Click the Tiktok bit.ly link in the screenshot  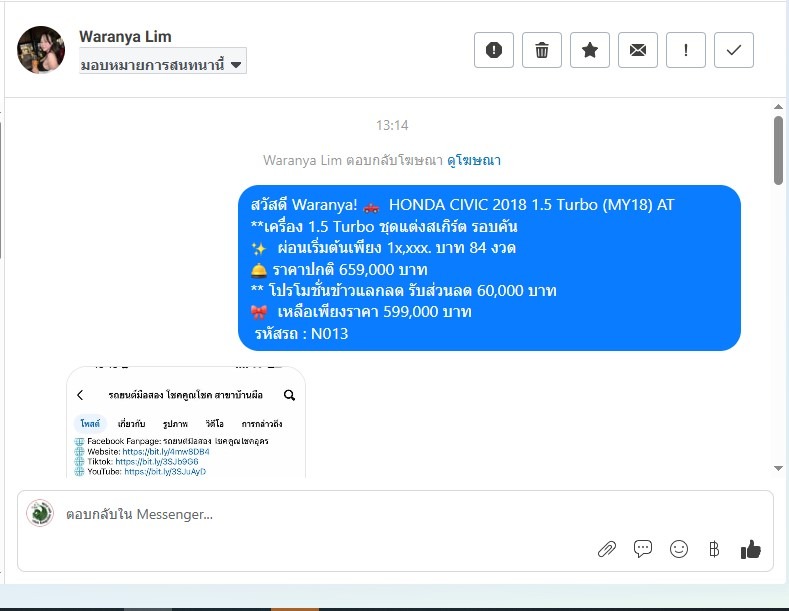[x=157, y=461]
